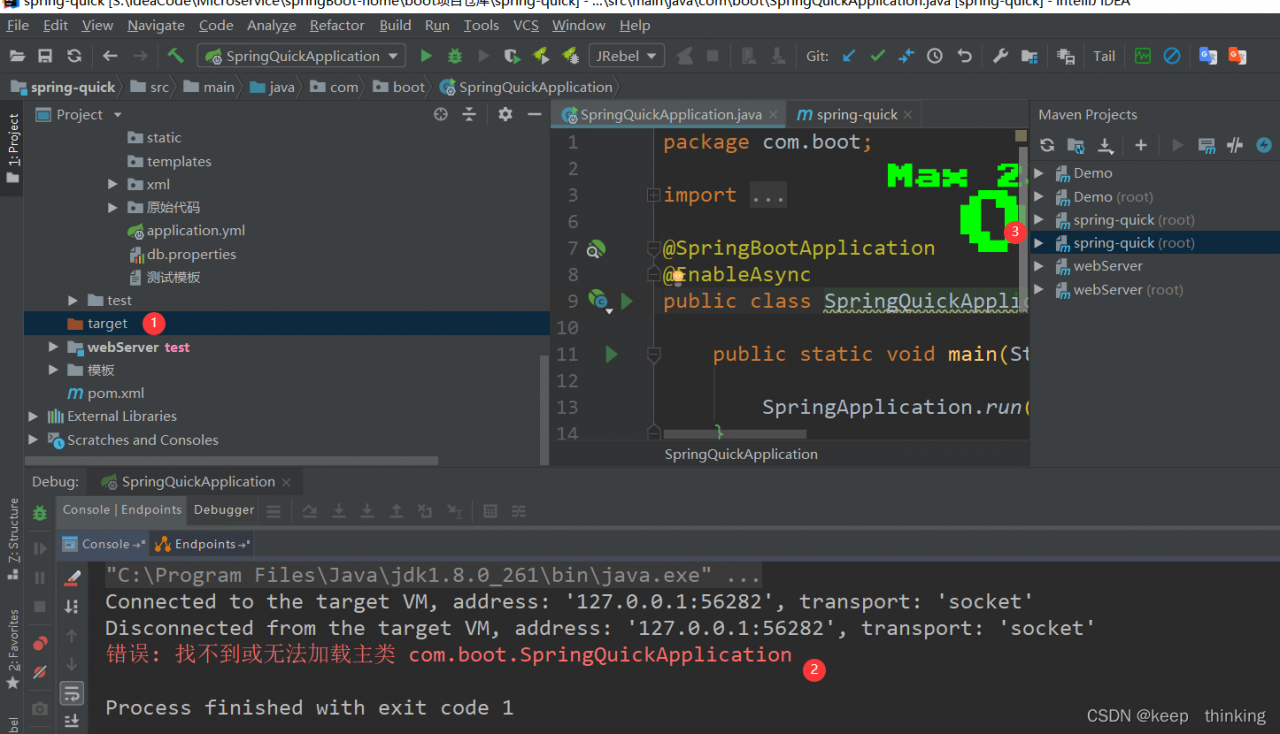Image resolution: width=1280 pixels, height=734 pixels.
Task: Click the Build project hammer icon
Action: coord(175,56)
